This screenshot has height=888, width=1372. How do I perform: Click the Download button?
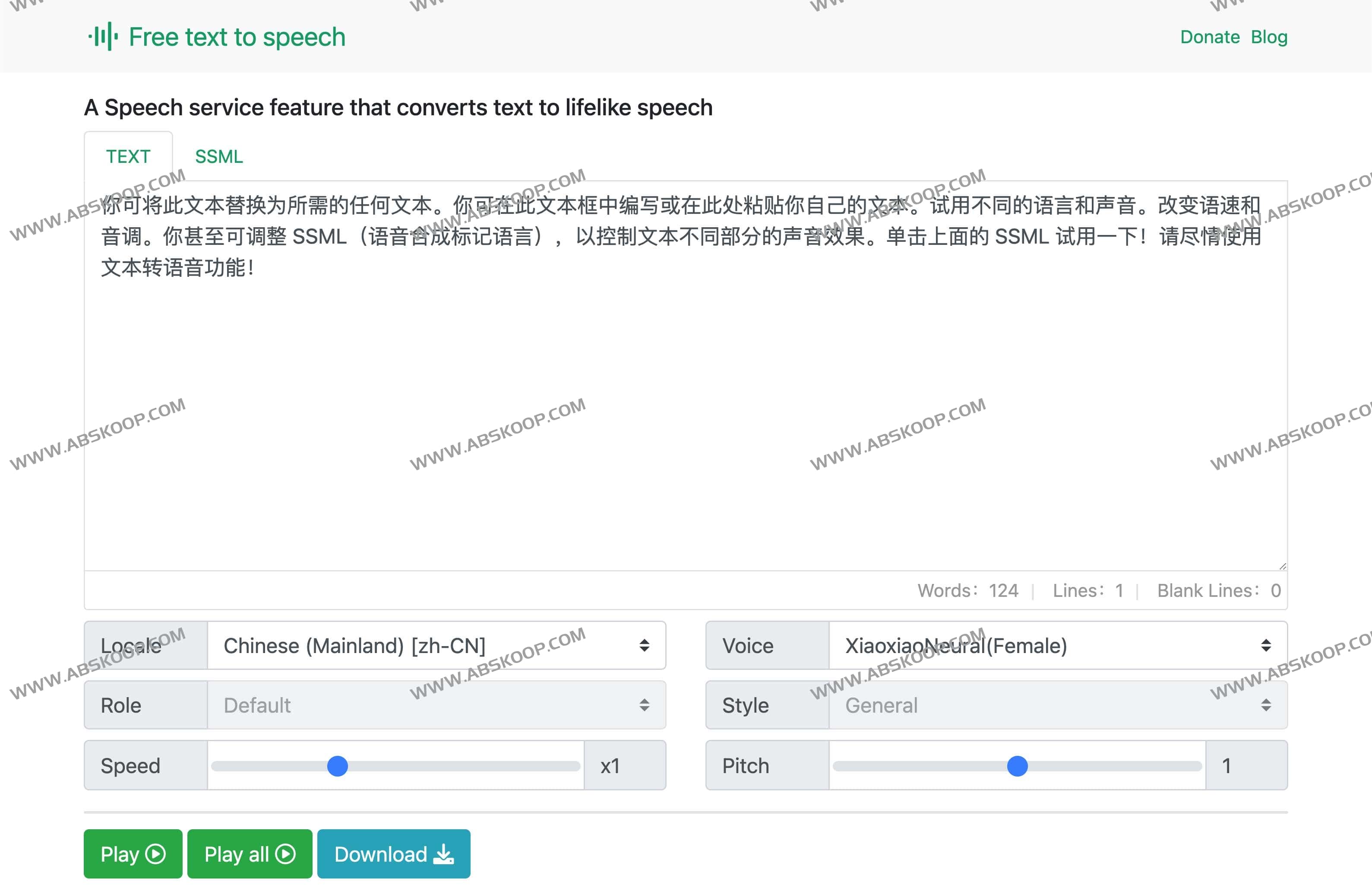pyautogui.click(x=394, y=854)
